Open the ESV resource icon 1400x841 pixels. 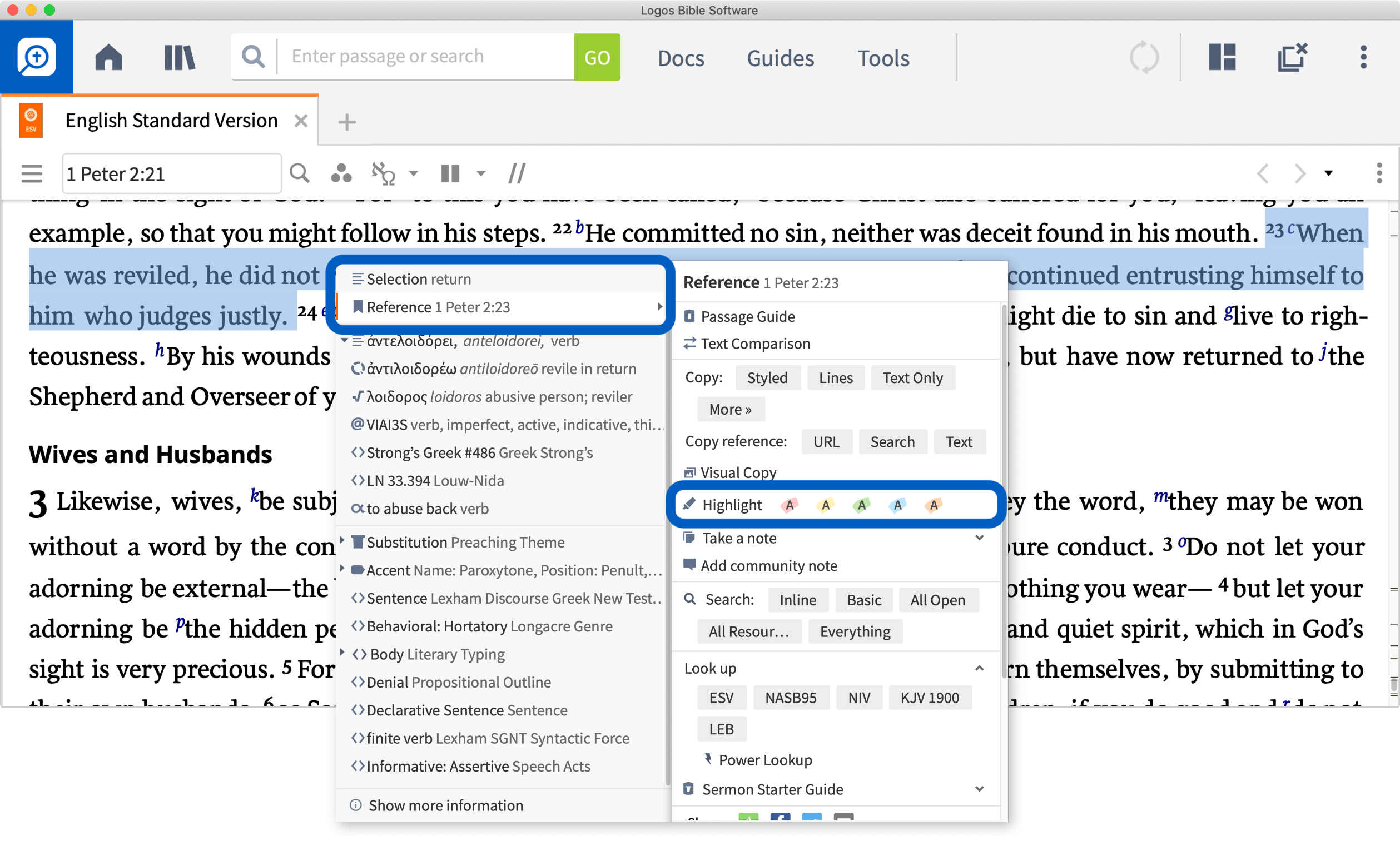click(31, 120)
